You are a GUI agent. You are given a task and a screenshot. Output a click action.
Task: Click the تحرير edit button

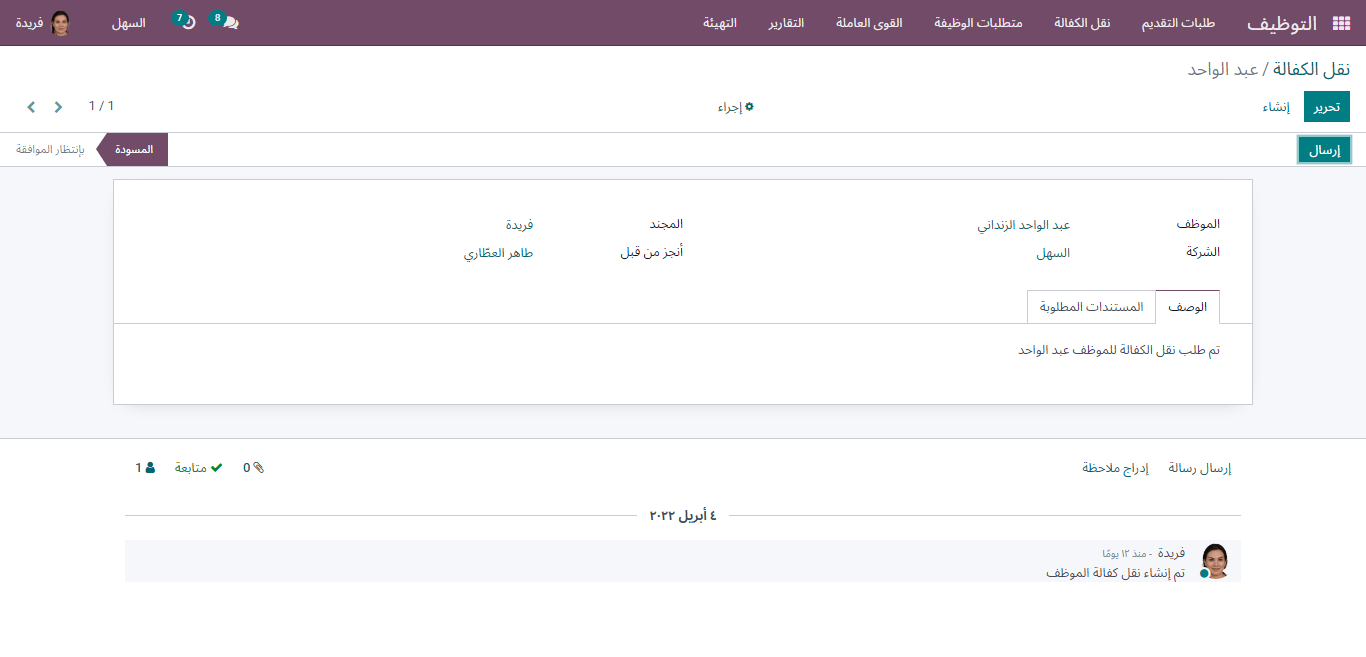[1326, 107]
